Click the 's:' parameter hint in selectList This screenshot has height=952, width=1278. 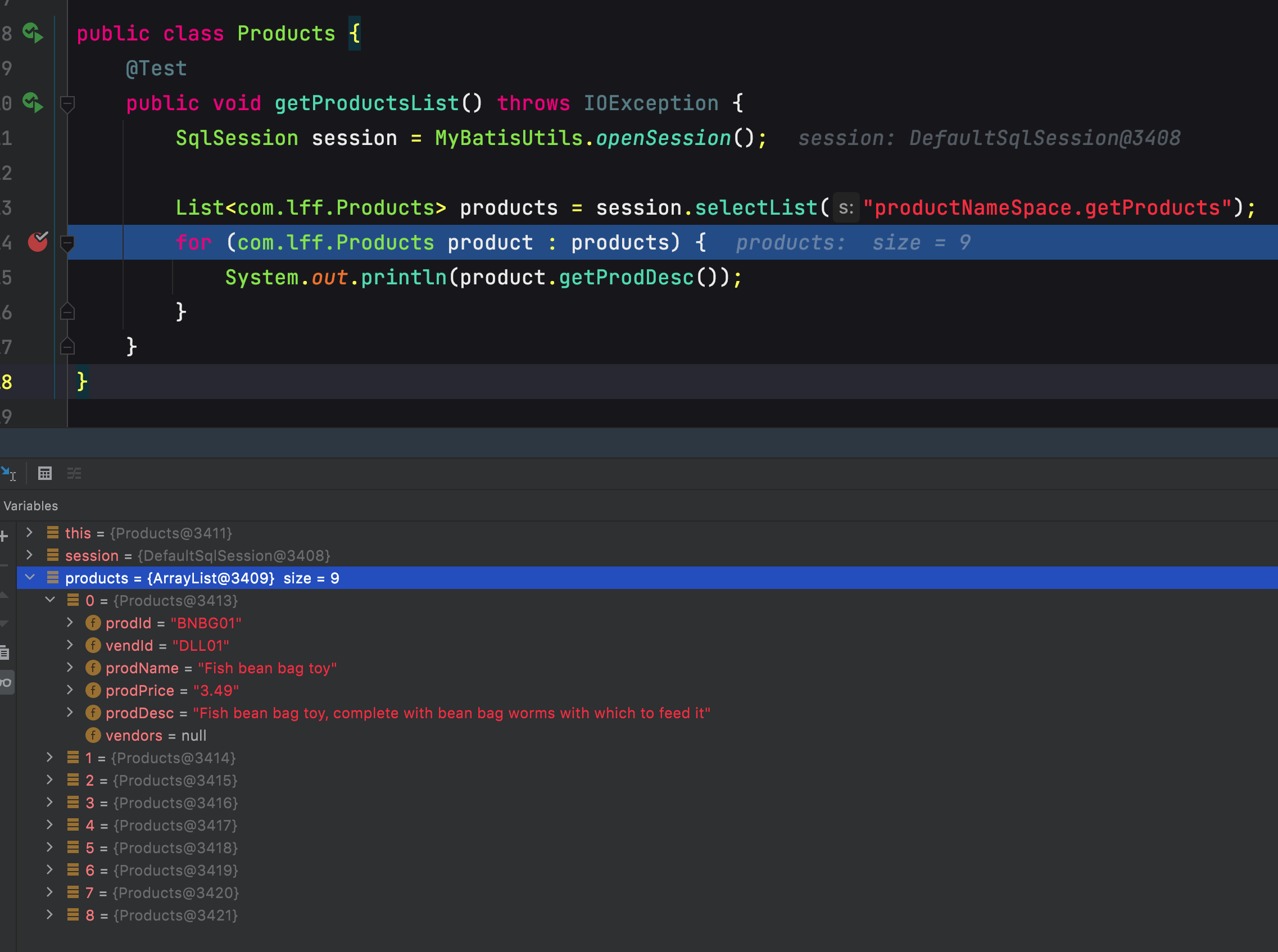(845, 207)
